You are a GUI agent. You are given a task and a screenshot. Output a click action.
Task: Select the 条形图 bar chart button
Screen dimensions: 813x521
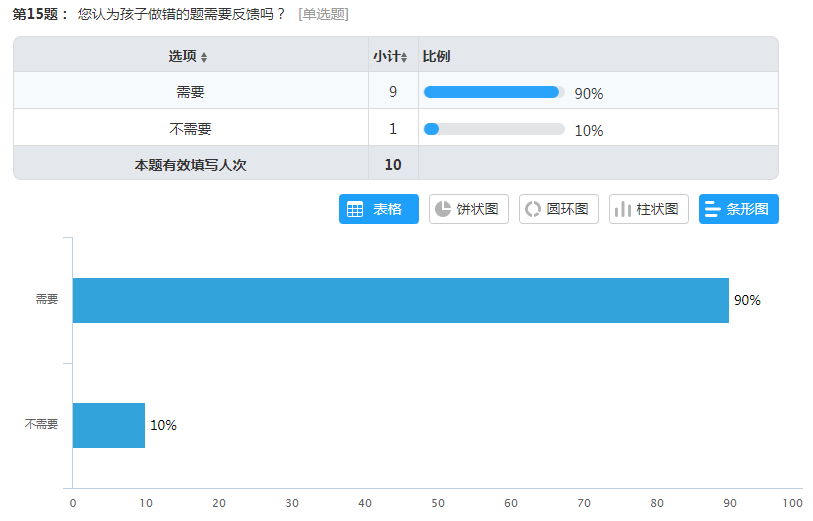738,209
